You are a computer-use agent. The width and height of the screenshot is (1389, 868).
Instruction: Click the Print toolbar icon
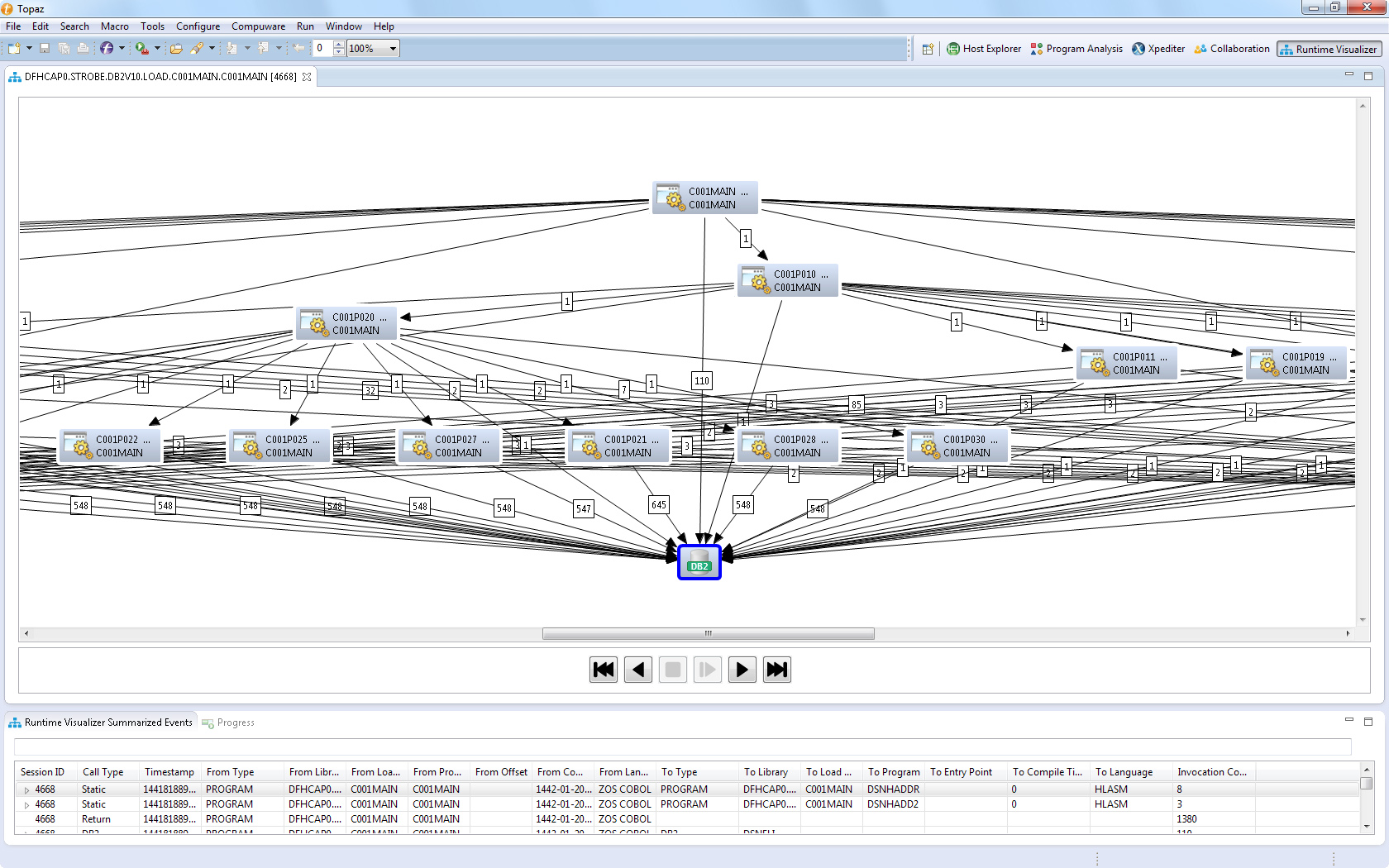pos(83,48)
